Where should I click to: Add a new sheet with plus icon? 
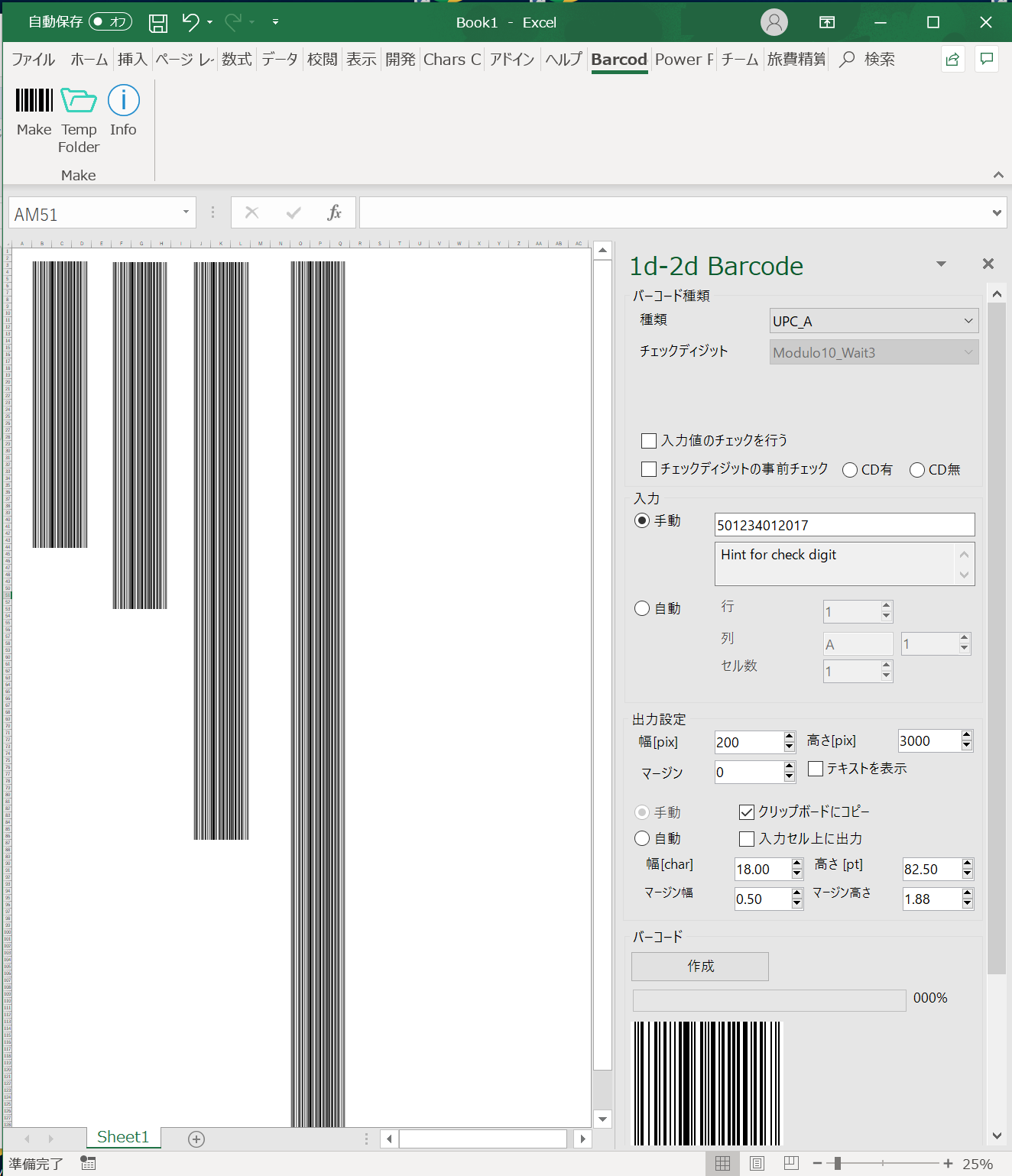point(196,1139)
